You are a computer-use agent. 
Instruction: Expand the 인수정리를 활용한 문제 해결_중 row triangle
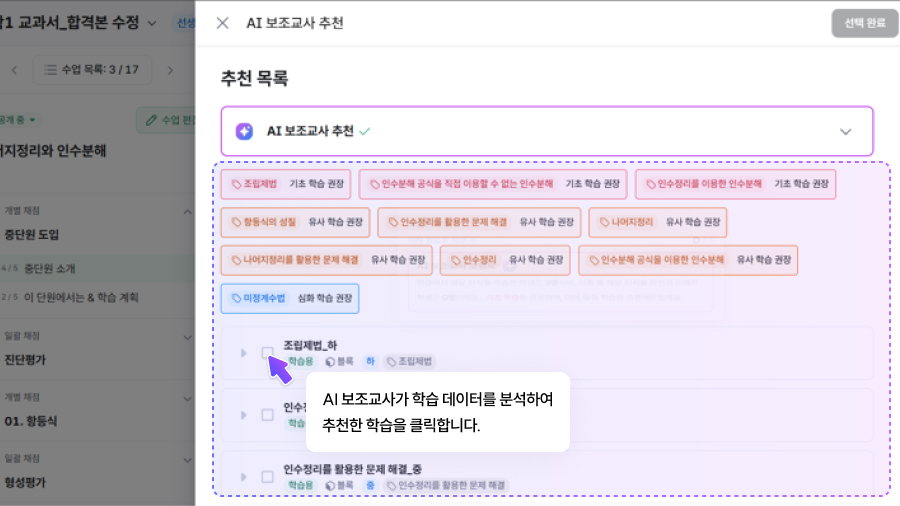pos(243,476)
